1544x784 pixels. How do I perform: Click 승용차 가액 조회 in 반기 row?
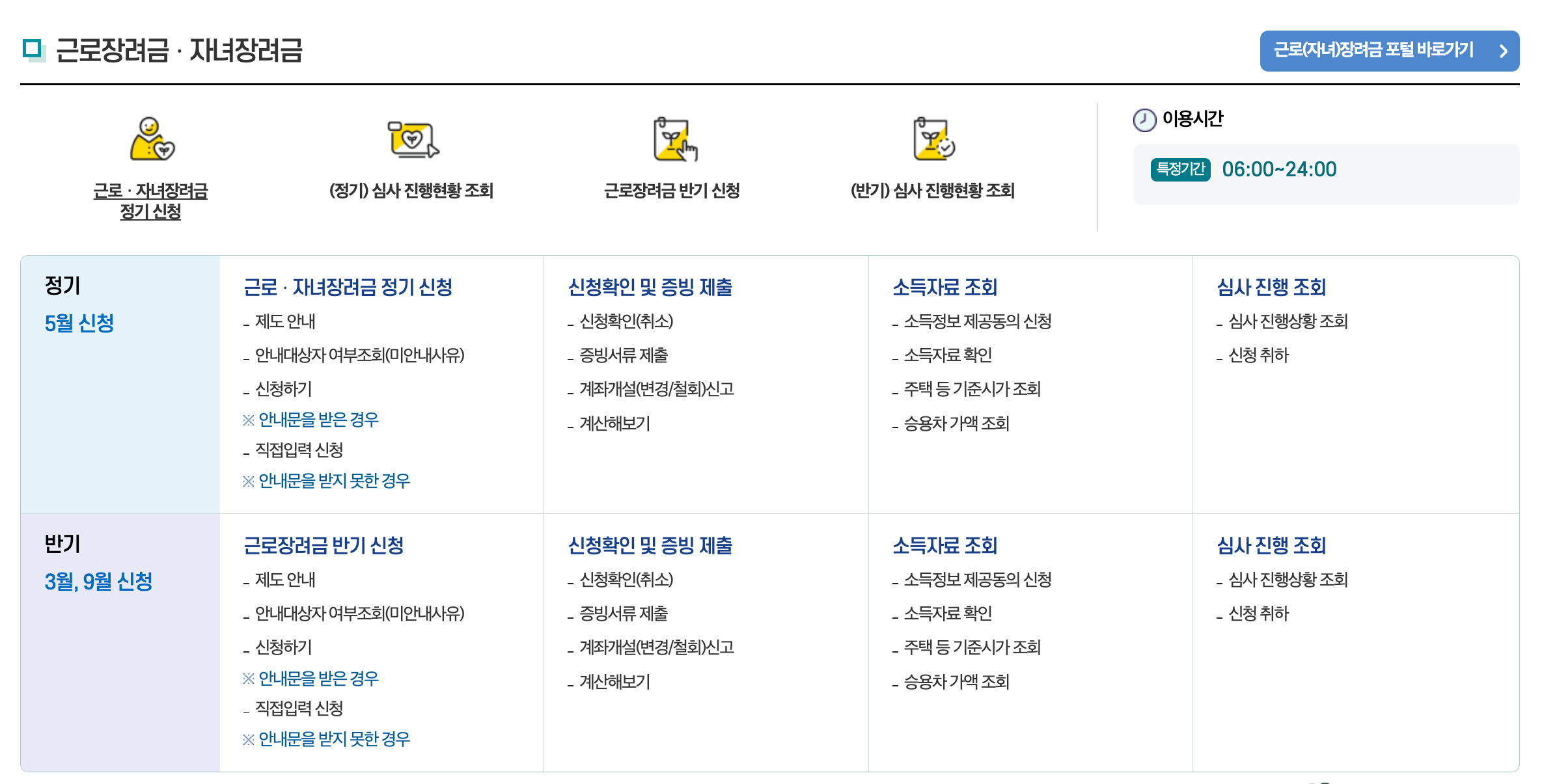pyautogui.click(x=956, y=682)
